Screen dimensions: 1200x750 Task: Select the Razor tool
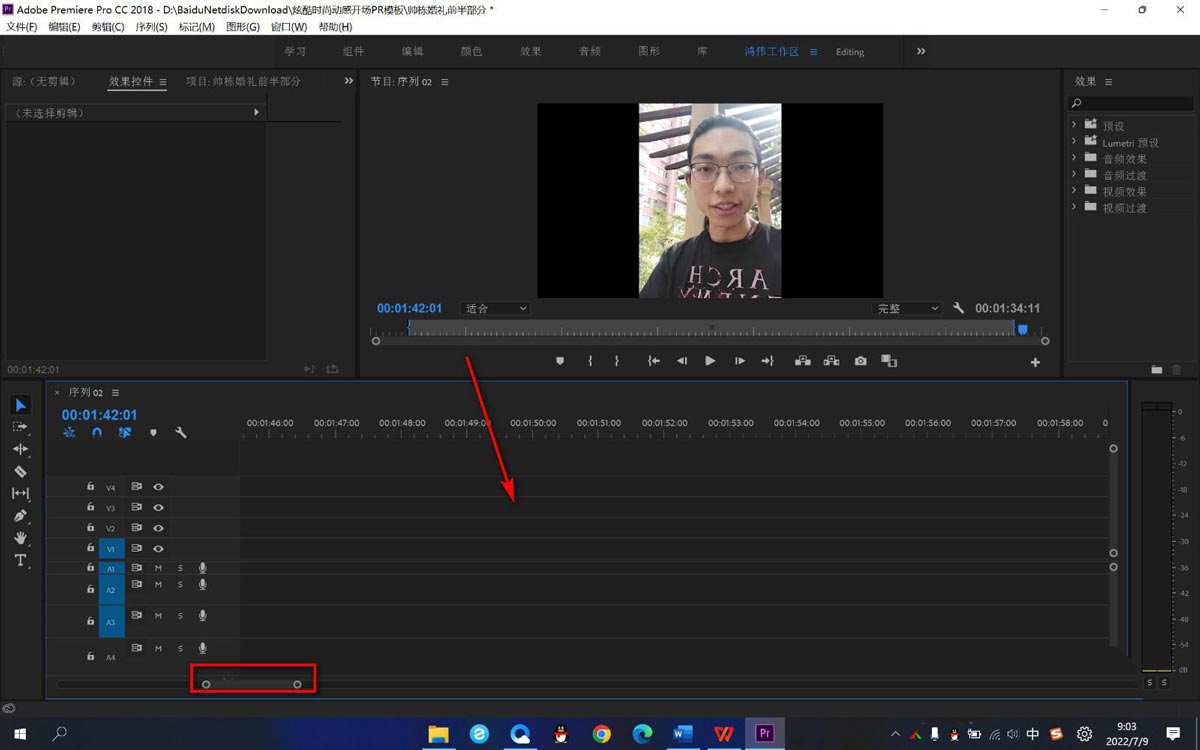(20, 471)
